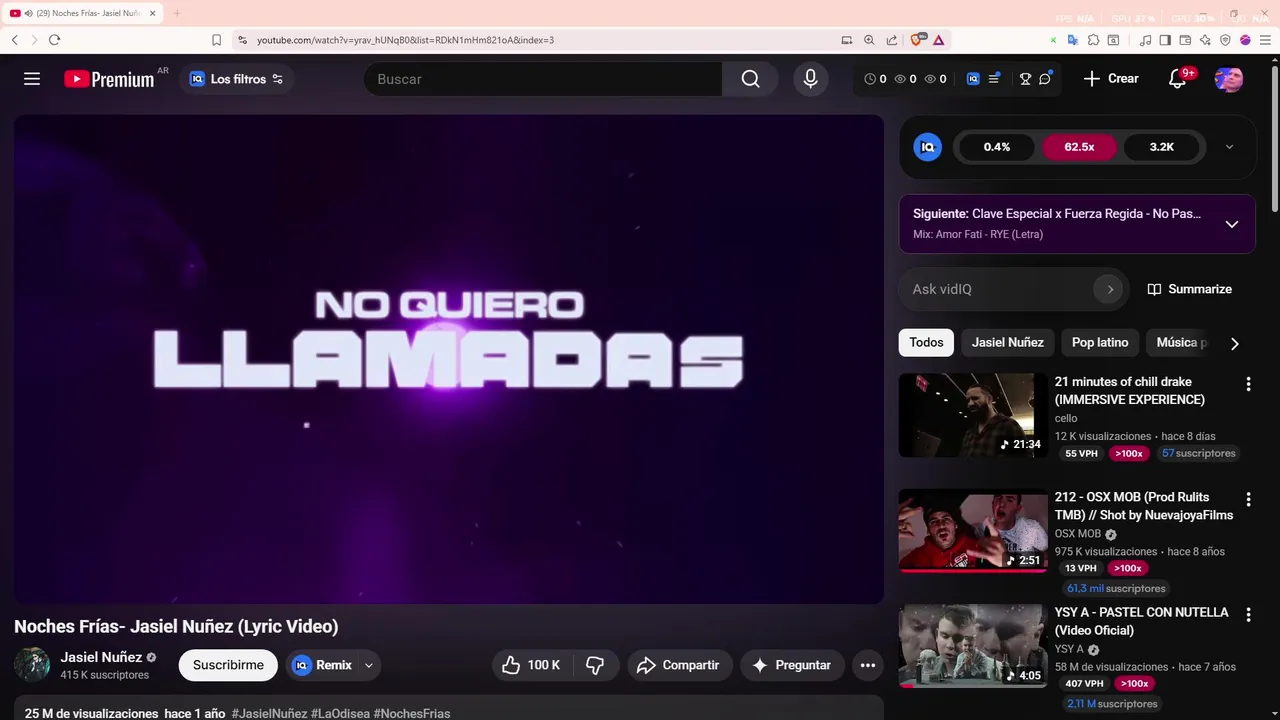
Task: Reload the page in browser toolbar
Action: 54,40
